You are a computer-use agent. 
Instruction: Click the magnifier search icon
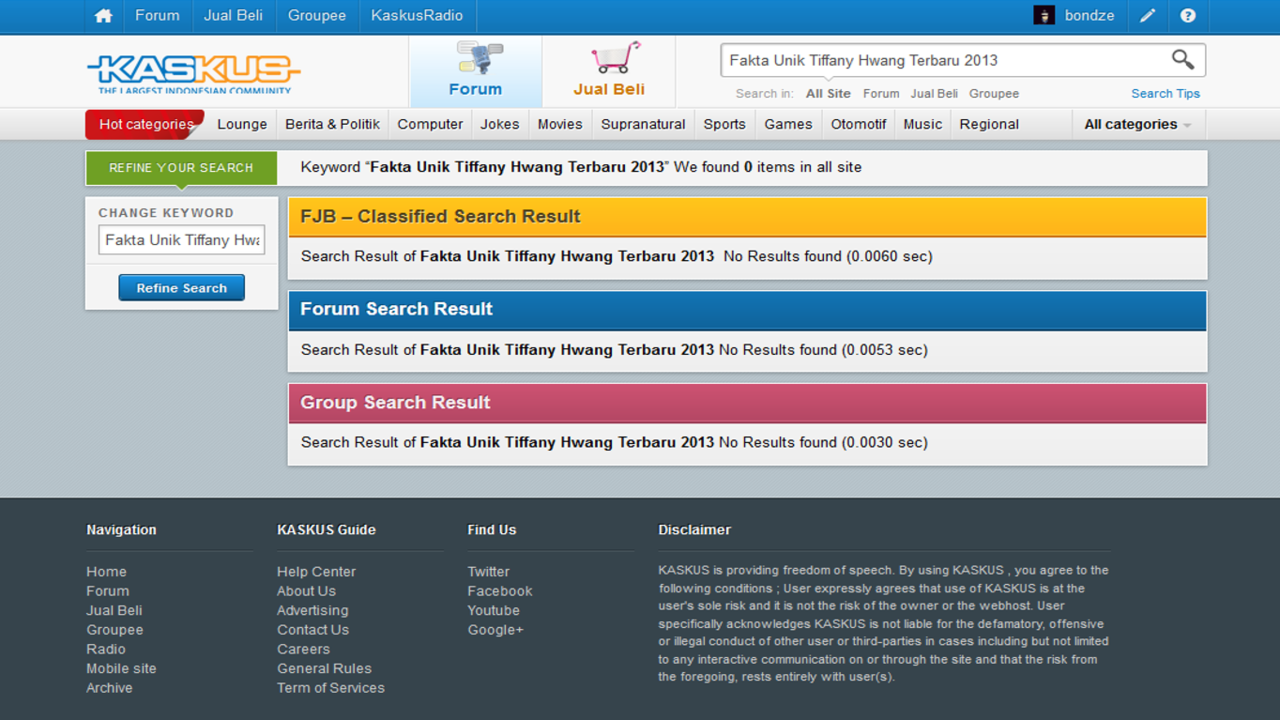pos(1183,60)
